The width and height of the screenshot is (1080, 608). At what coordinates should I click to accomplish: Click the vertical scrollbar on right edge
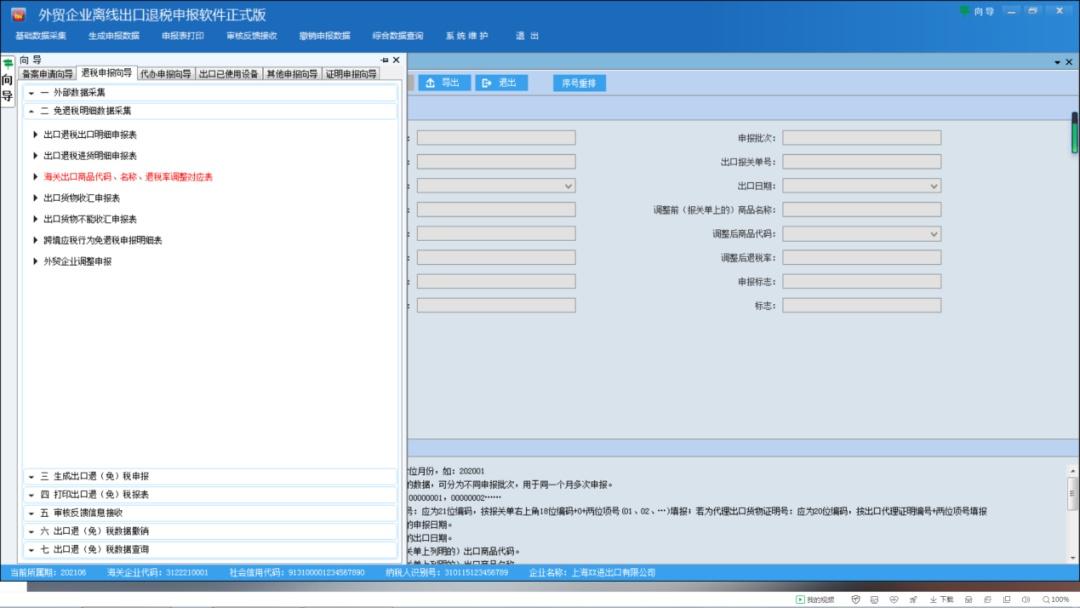1074,135
